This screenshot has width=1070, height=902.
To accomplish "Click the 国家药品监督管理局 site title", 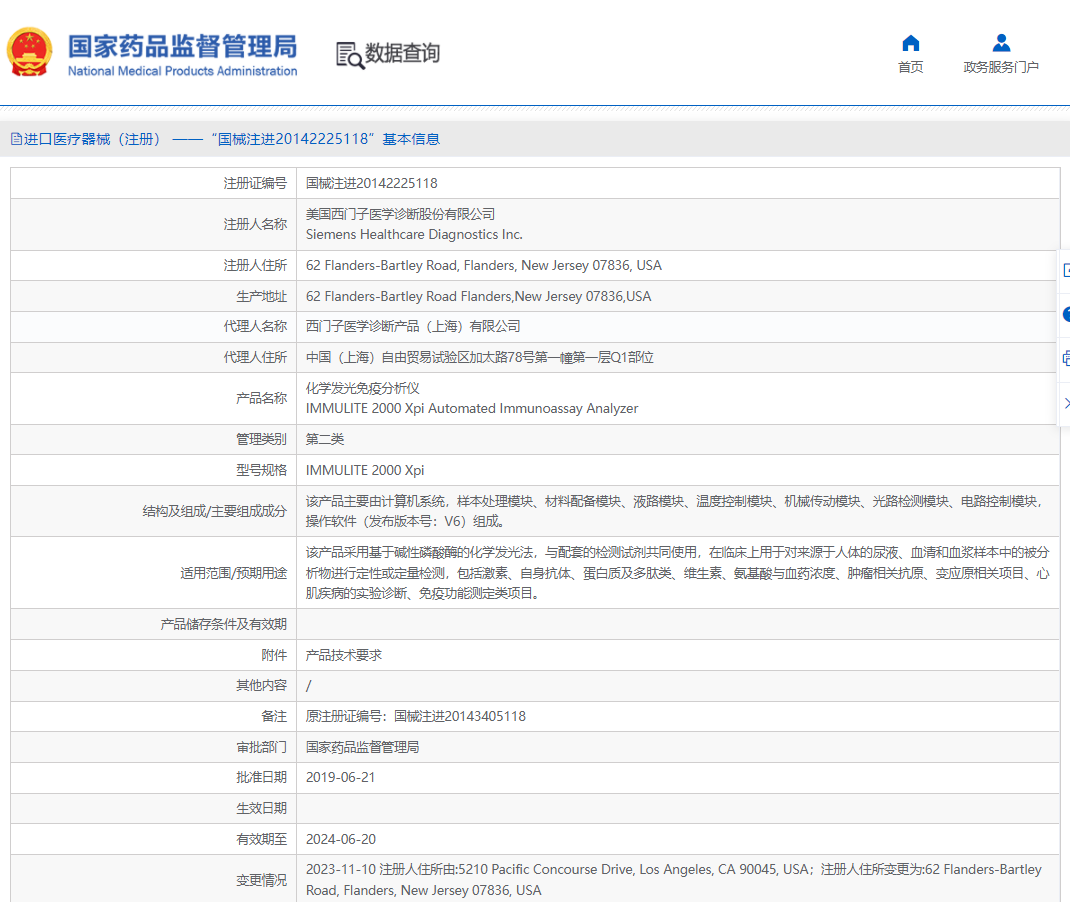I will point(182,46).
